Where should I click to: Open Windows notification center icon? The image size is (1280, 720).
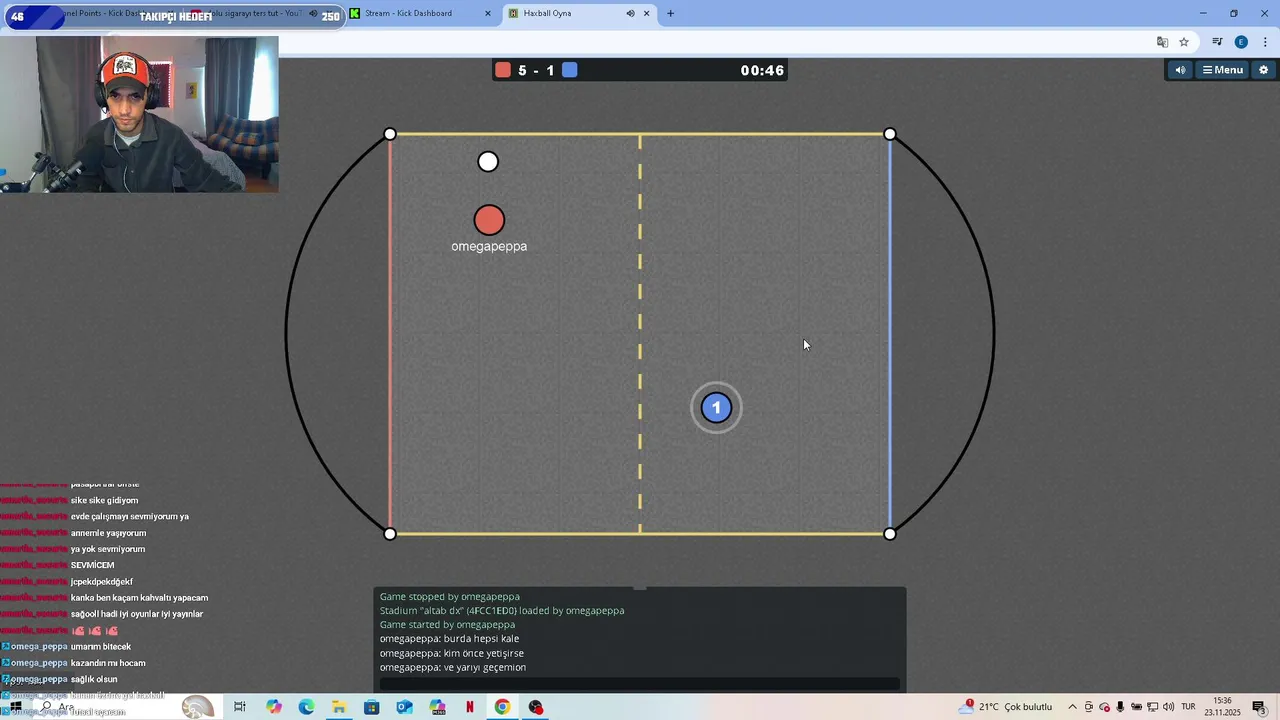pyautogui.click(x=1259, y=707)
